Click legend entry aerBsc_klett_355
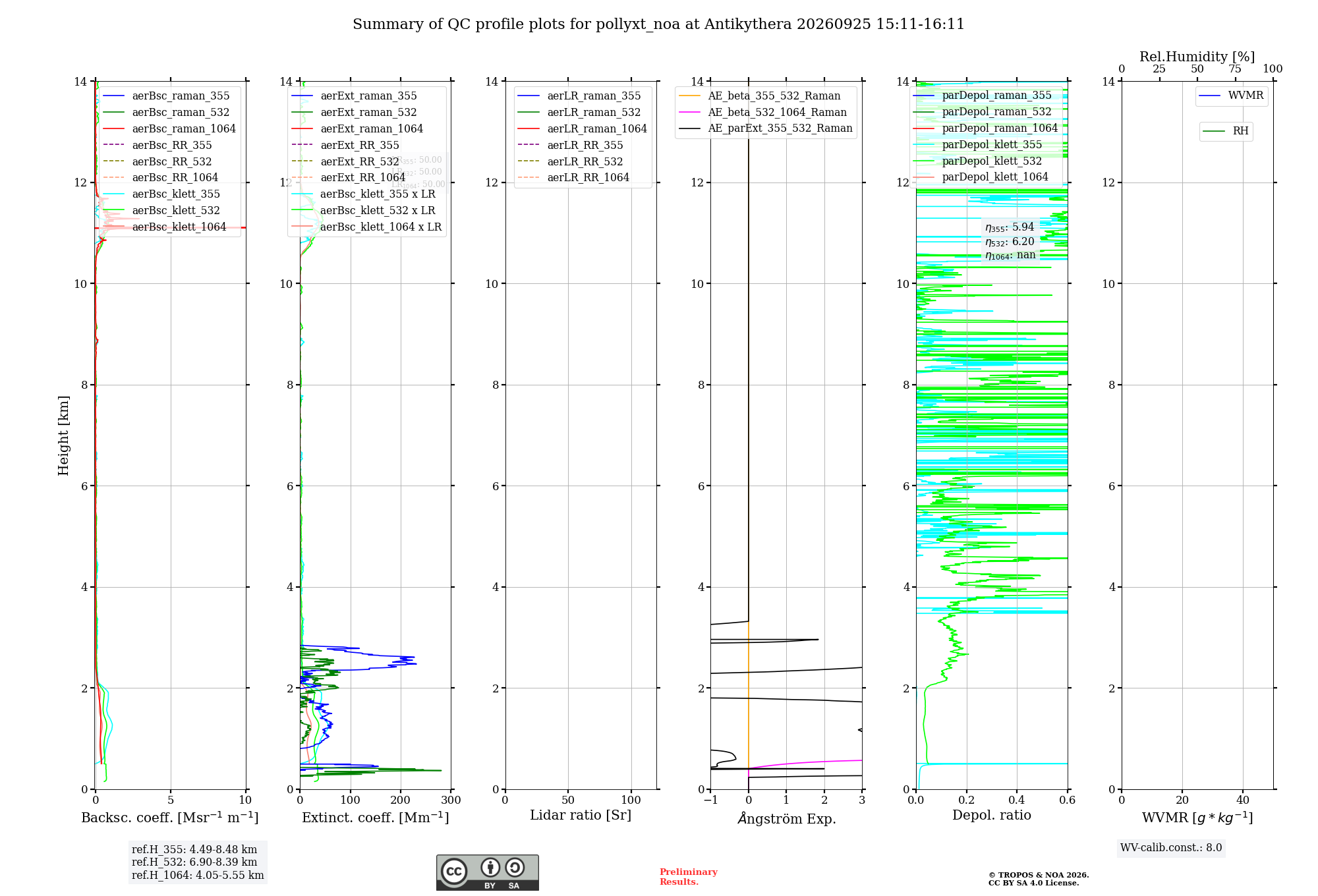Image resolution: width=1318 pixels, height=896 pixels. [161, 194]
